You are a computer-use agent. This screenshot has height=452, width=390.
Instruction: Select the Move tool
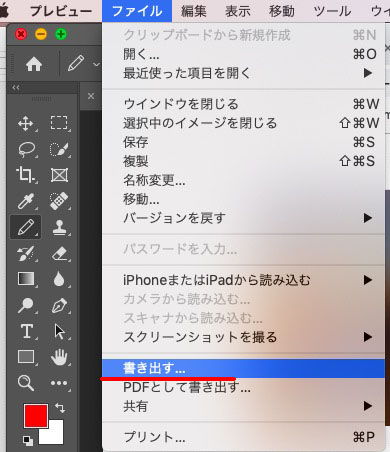[25, 123]
